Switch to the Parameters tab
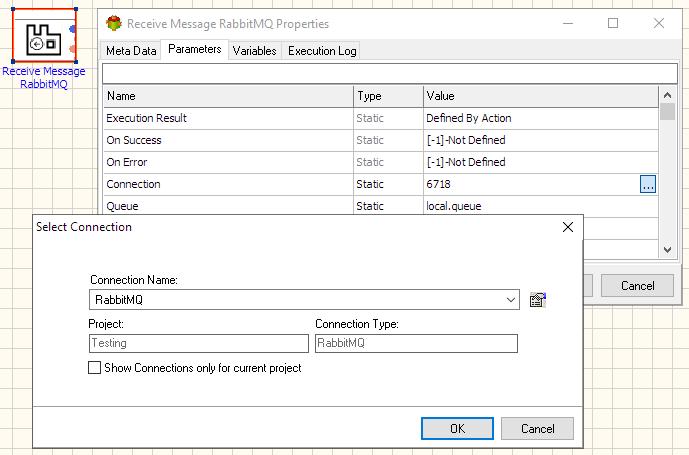Screen dimensions: 689x455 point(195,49)
